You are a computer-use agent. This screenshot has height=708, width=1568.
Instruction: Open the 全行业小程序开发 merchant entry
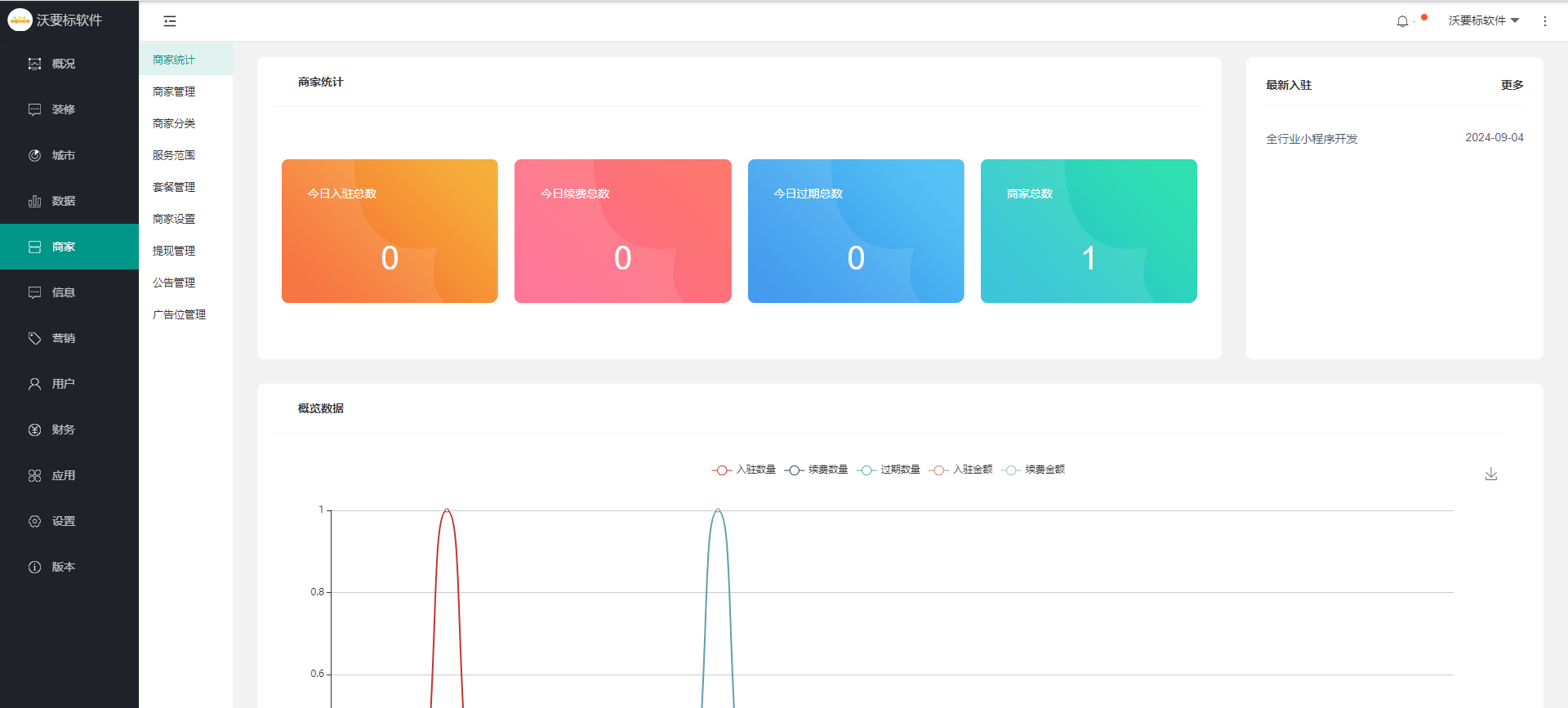click(x=1312, y=139)
